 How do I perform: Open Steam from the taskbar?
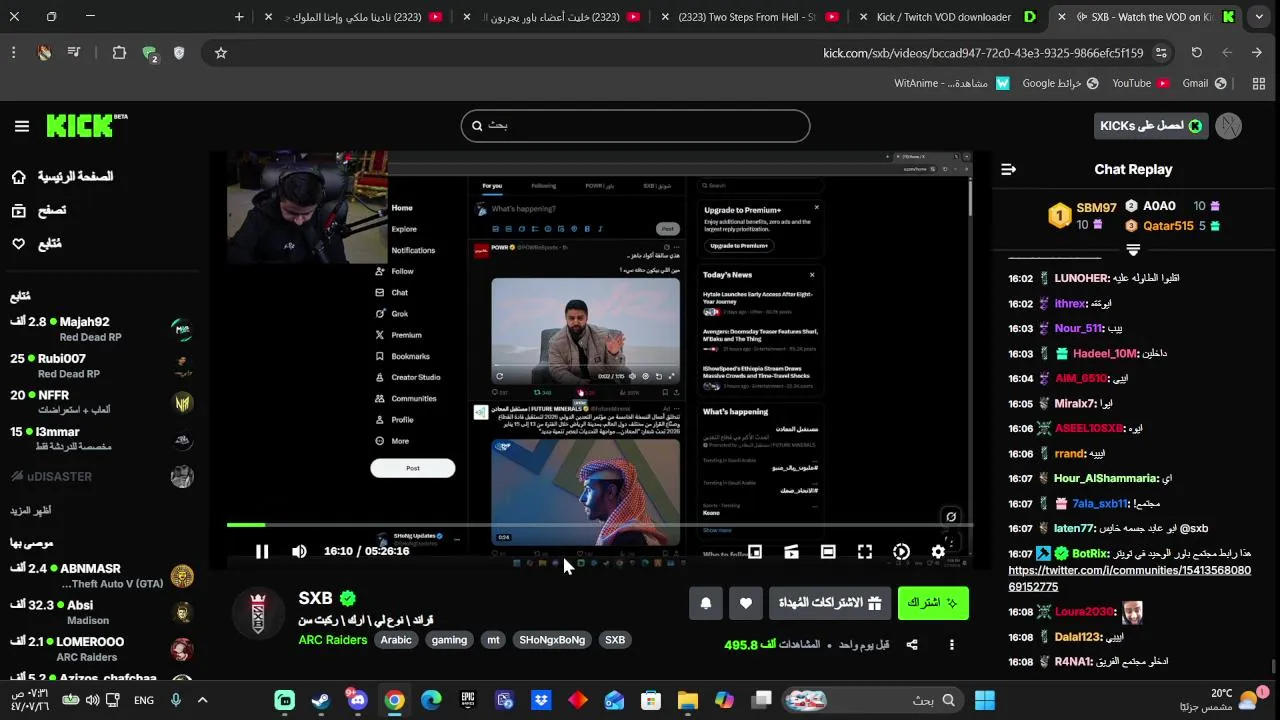321,700
